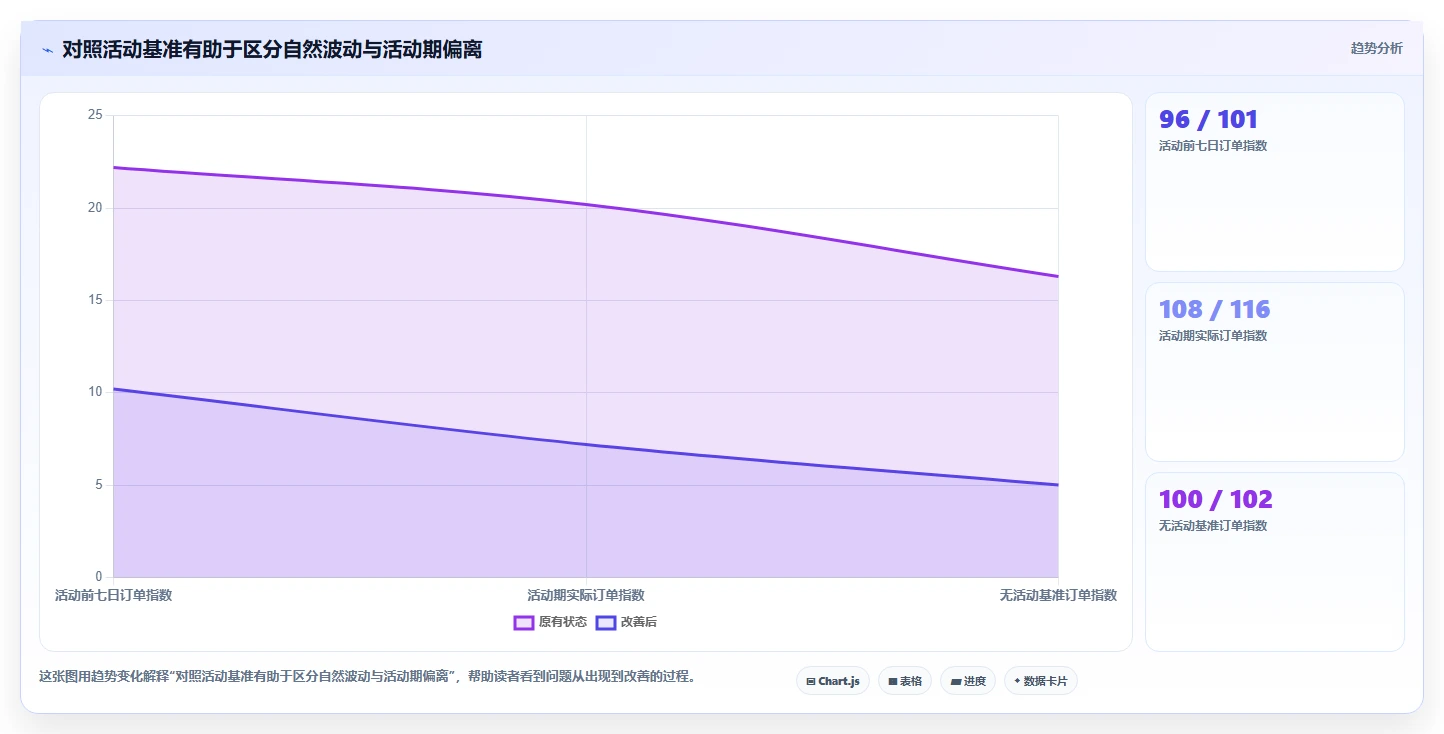Click the description text below the chart
The height and width of the screenshot is (734, 1444).
click(367, 676)
